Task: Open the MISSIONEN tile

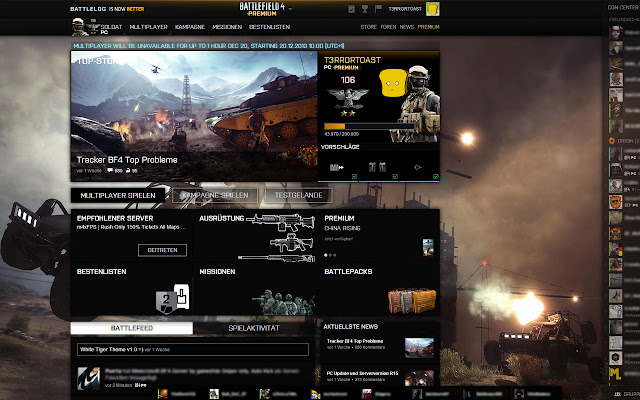Action: 255,290
